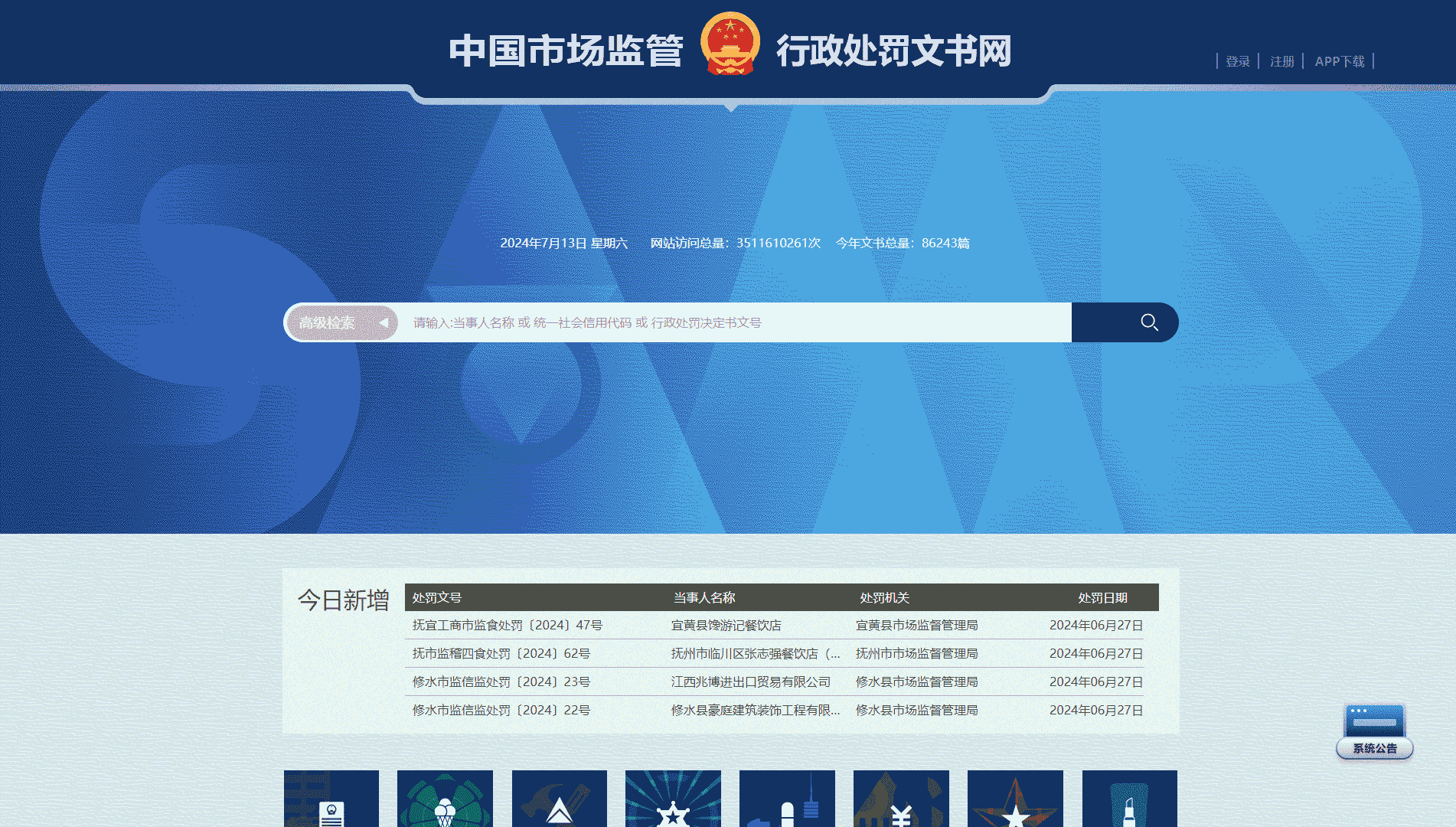
Task: Click the 网站访问总量 visit counter text
Action: (x=736, y=244)
